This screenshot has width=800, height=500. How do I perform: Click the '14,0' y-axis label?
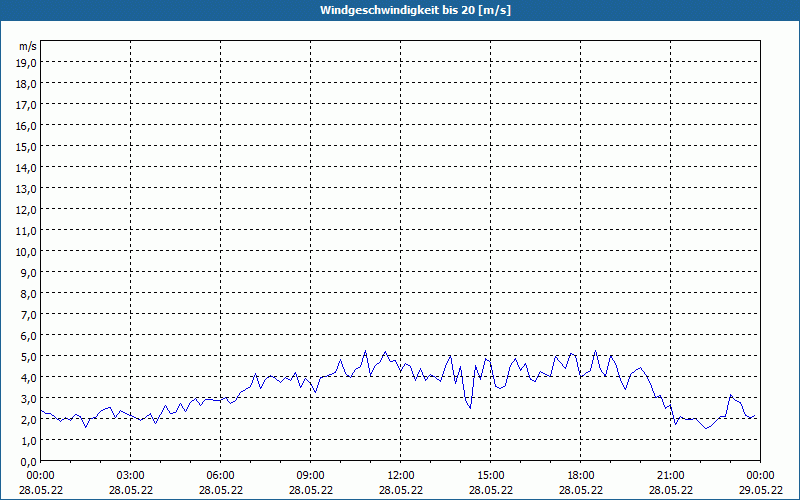(x=27, y=168)
